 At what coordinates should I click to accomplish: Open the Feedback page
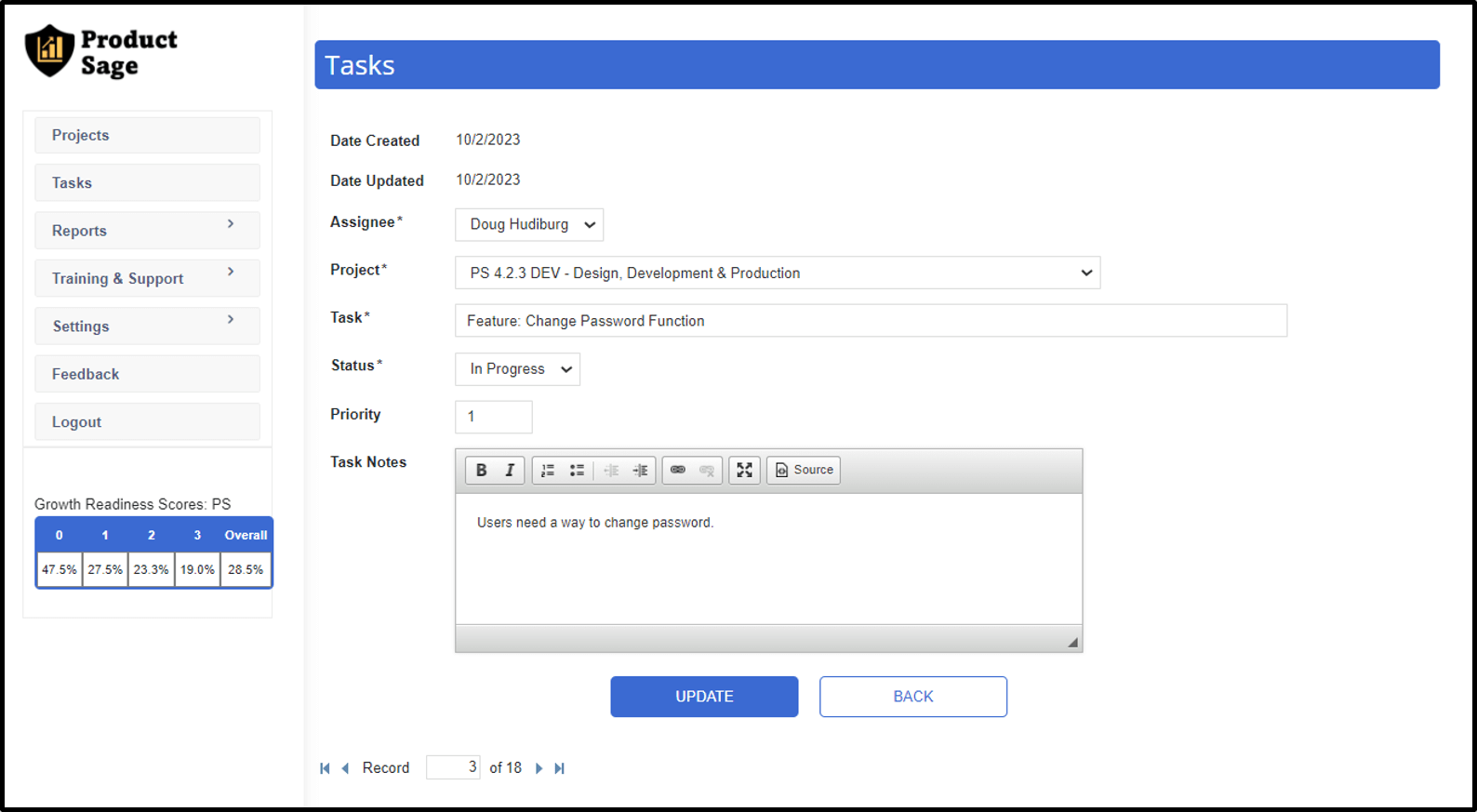click(148, 374)
